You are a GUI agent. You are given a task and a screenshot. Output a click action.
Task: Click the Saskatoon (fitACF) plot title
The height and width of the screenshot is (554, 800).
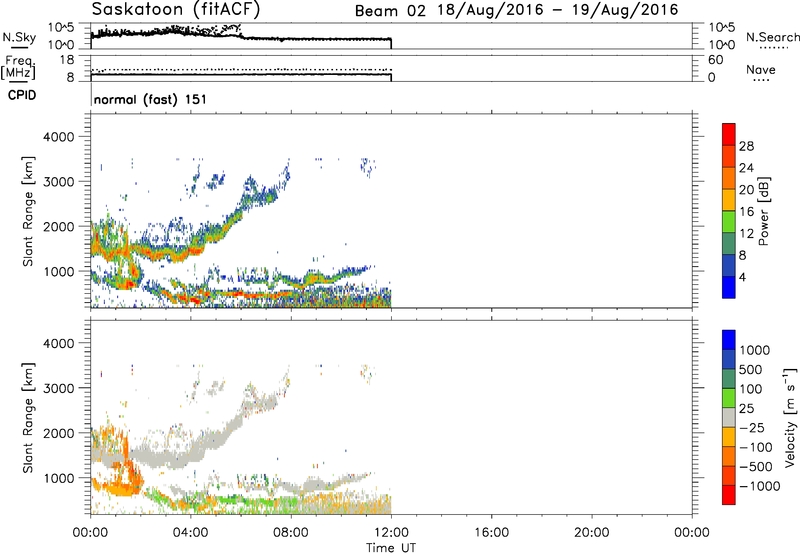[176, 9]
